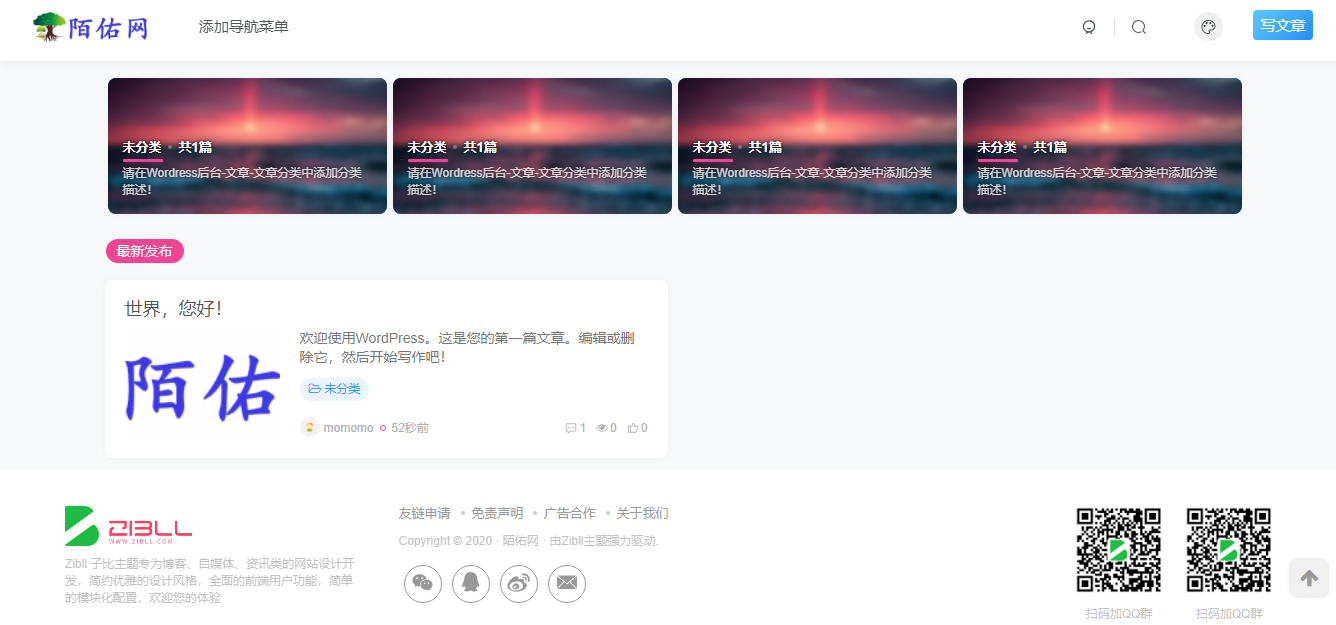This screenshot has width=1336, height=625.
Task: Open the site messages/chat icon in header
Action: coord(1089,27)
